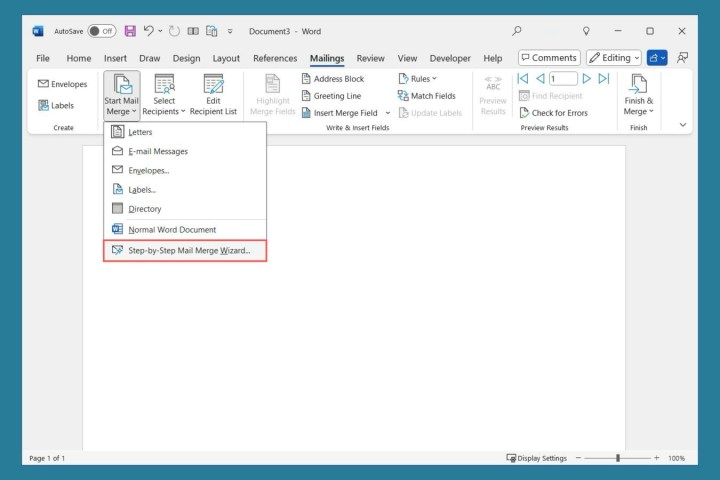This screenshot has width=720, height=480.
Task: Open Match Fields dialog
Action: coord(426,96)
